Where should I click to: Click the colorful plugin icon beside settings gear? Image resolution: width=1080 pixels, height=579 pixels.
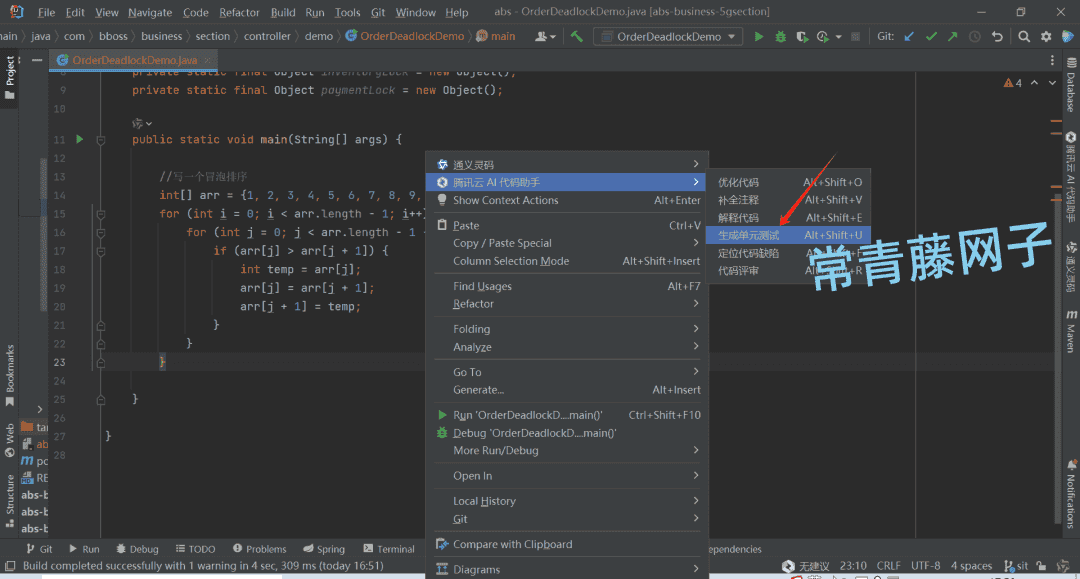tap(1068, 36)
